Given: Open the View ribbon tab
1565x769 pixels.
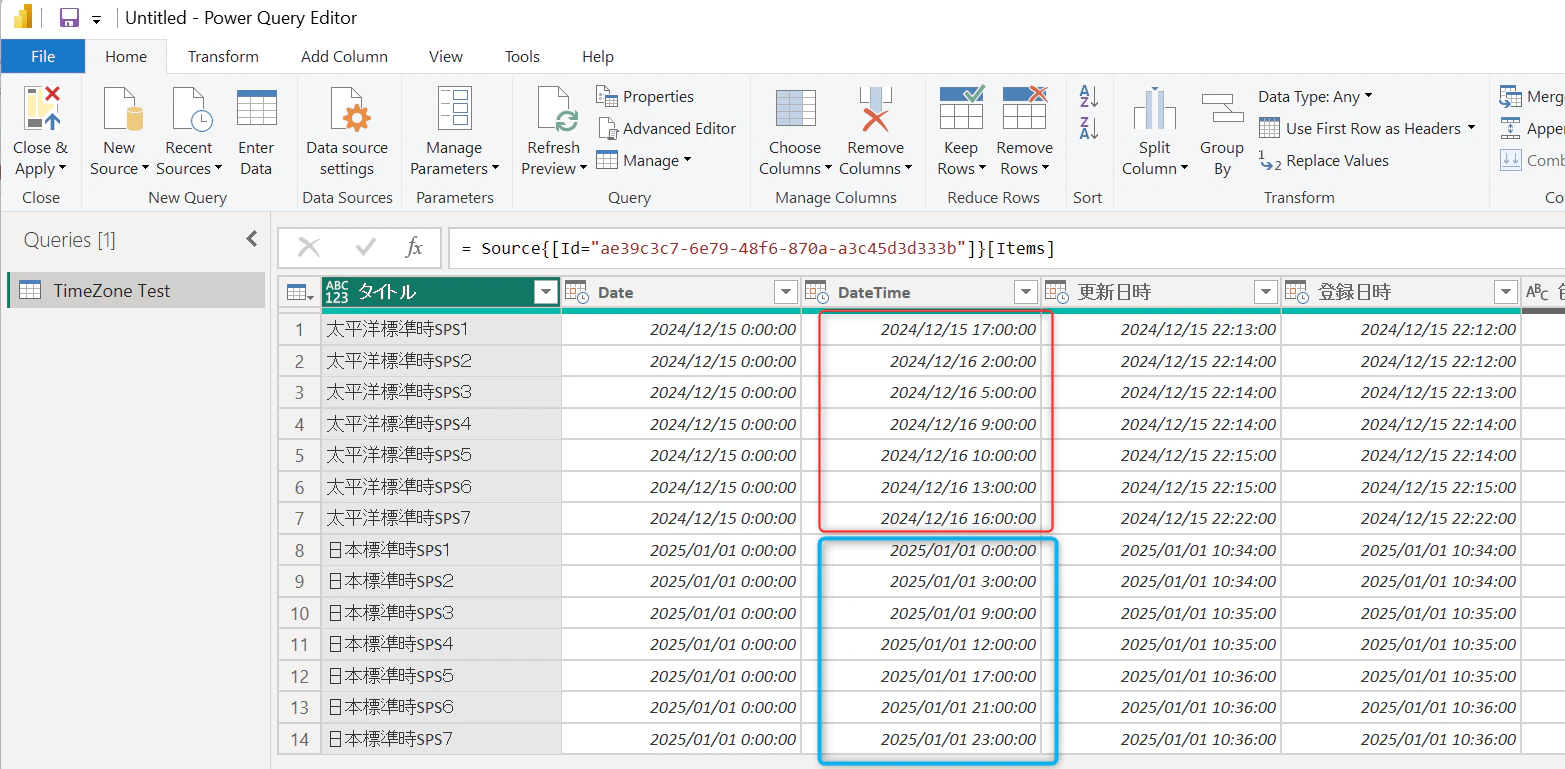Looking at the screenshot, I should point(446,56).
